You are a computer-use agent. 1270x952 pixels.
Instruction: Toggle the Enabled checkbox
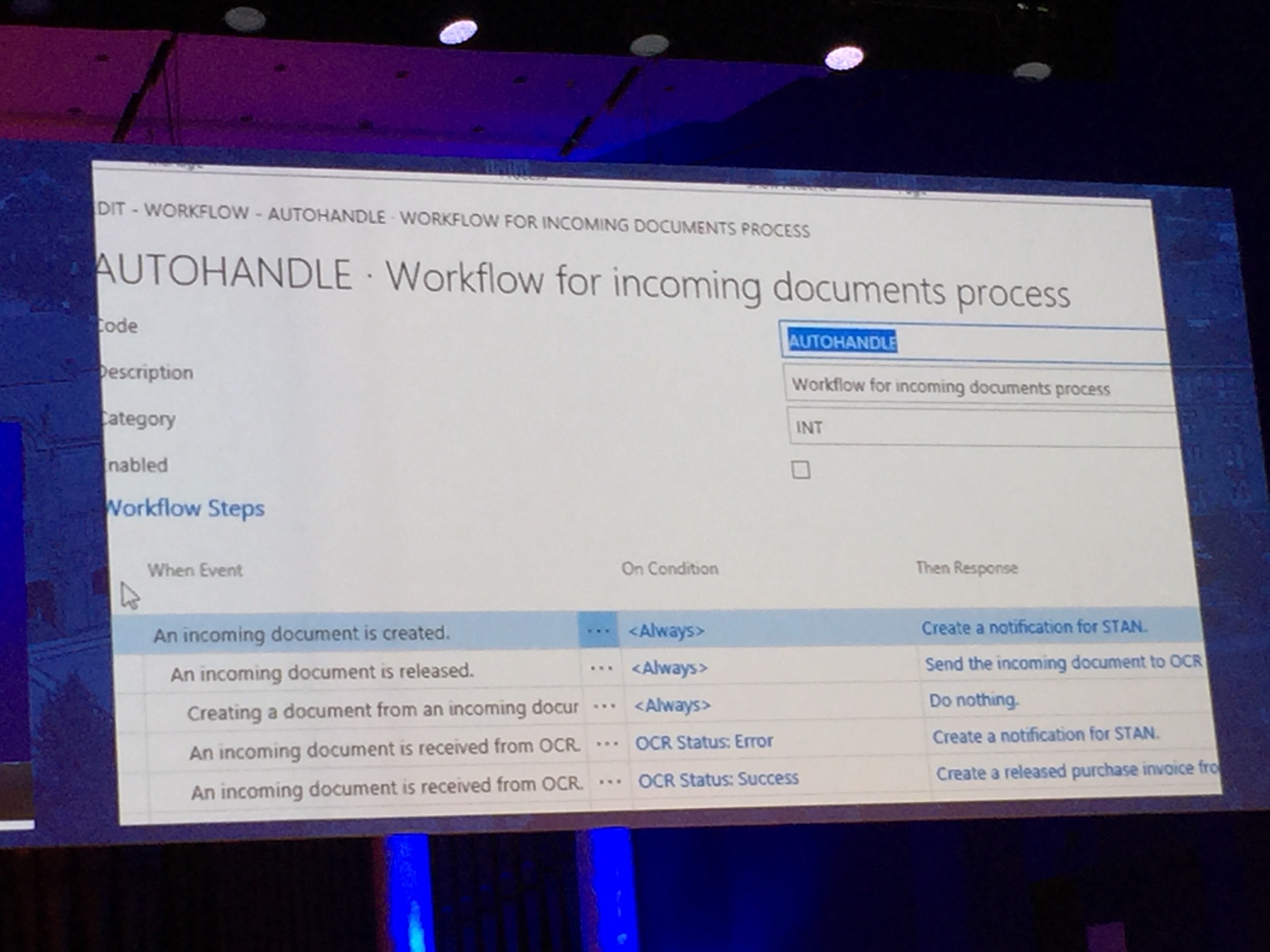[x=801, y=470]
